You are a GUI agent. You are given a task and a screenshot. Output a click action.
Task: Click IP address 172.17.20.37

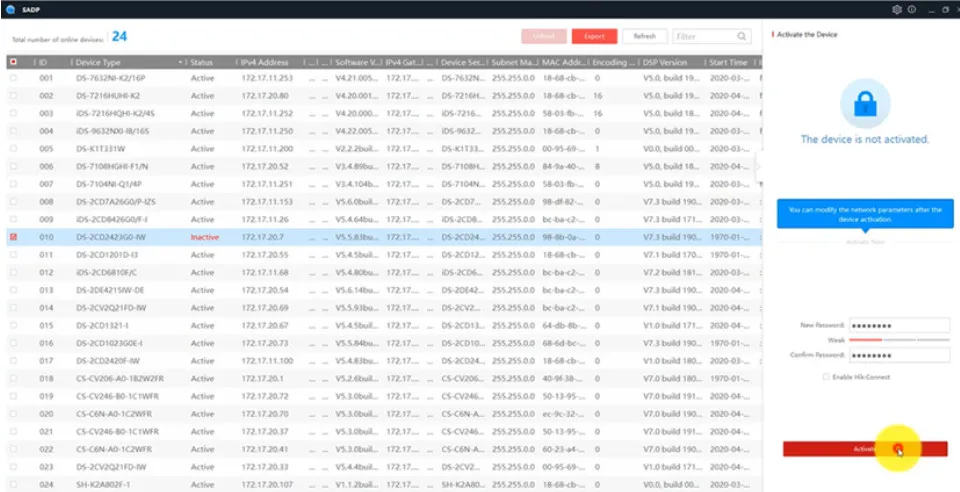264,431
